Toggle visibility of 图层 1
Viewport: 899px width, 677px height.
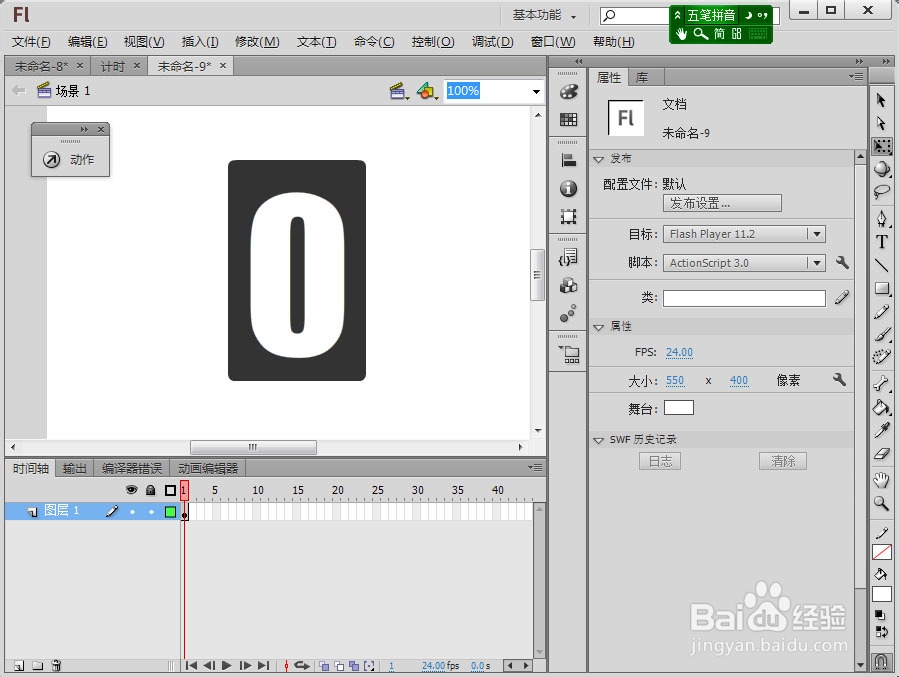131,510
